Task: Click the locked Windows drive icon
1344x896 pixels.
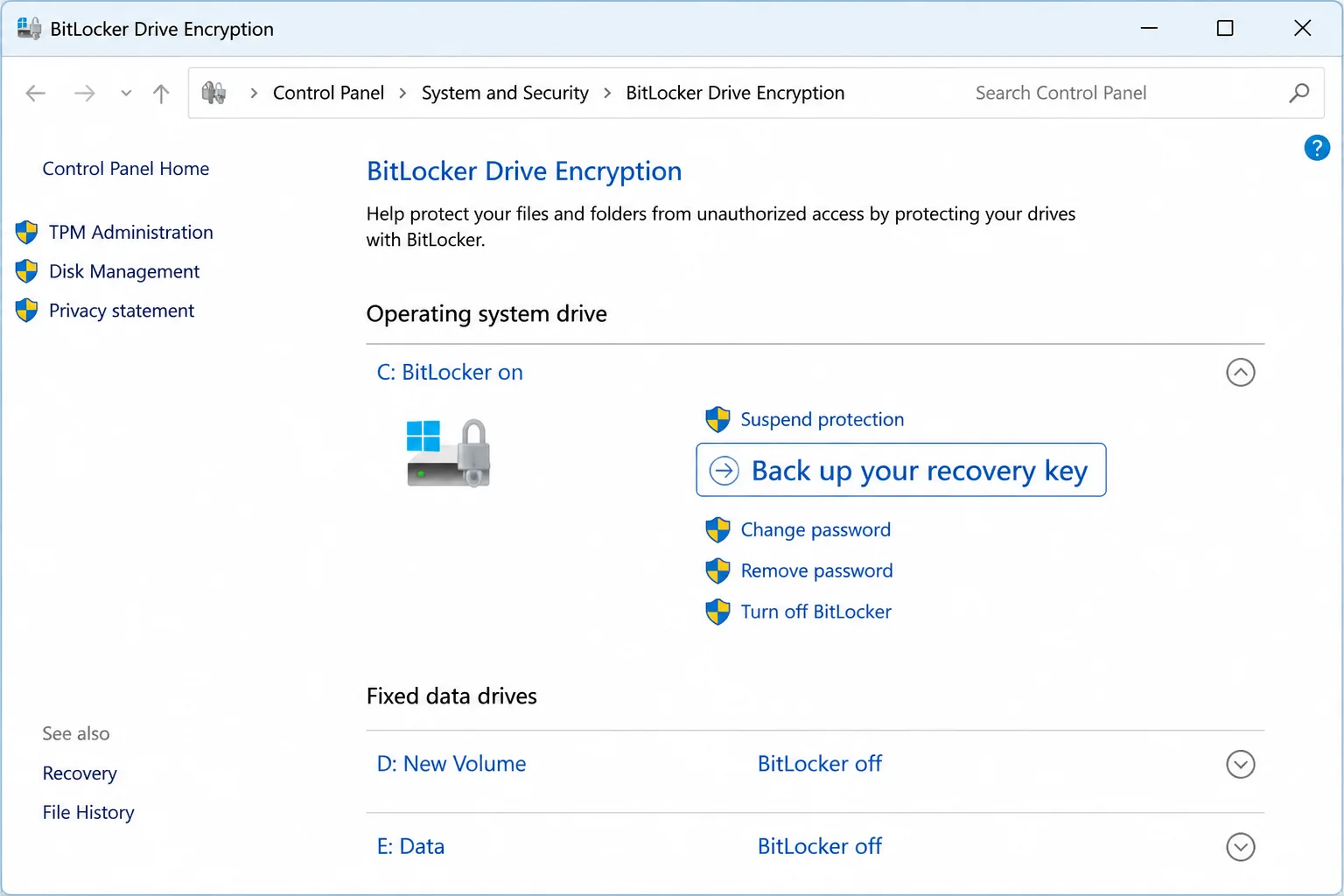Action: [x=448, y=452]
